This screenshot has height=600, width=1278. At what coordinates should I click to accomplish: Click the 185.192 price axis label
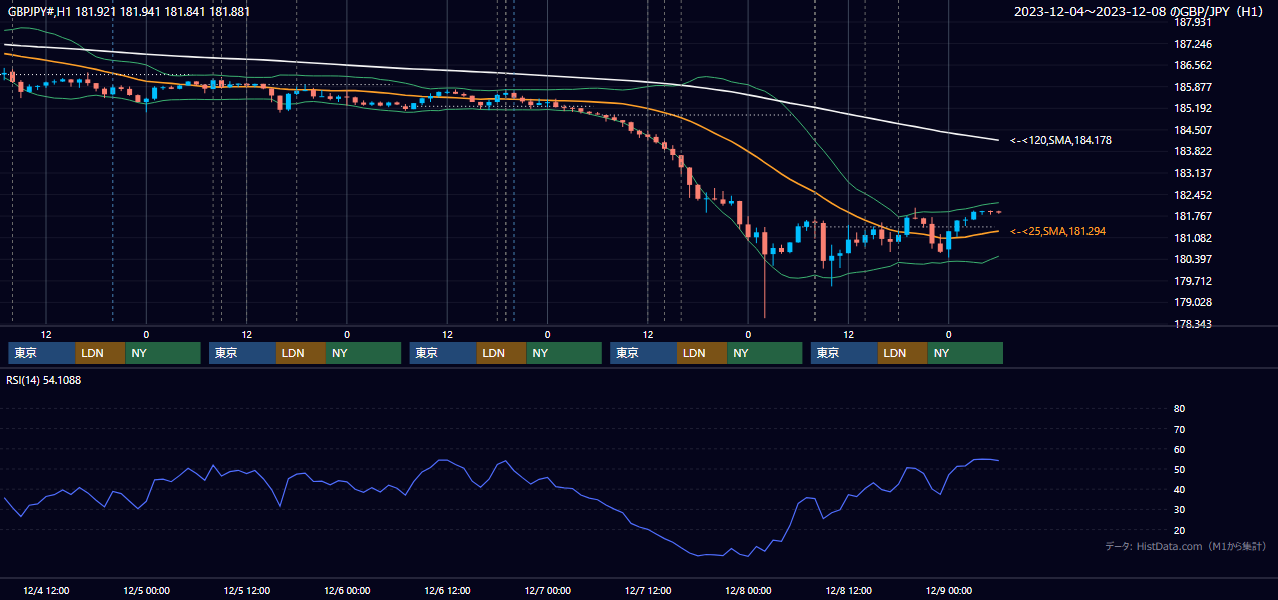(x=1193, y=109)
